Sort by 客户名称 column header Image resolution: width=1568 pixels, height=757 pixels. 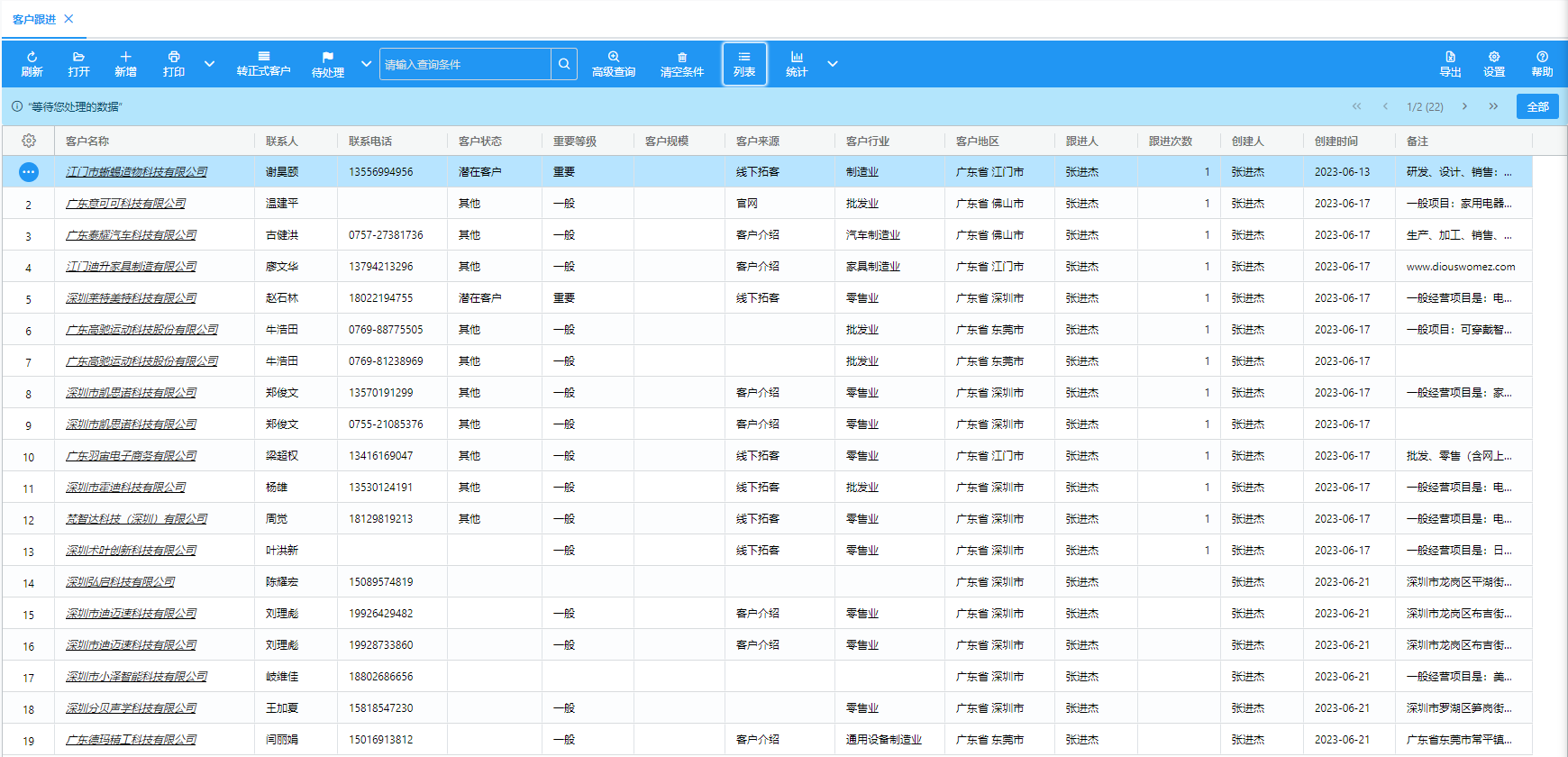(x=87, y=141)
